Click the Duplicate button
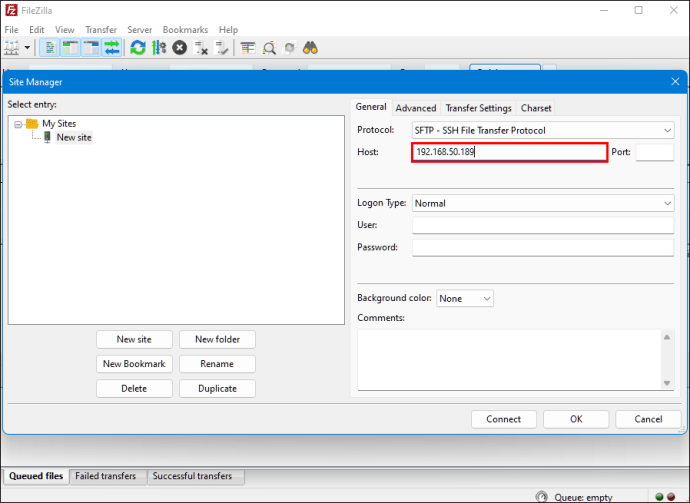690x503 pixels. coord(217,389)
